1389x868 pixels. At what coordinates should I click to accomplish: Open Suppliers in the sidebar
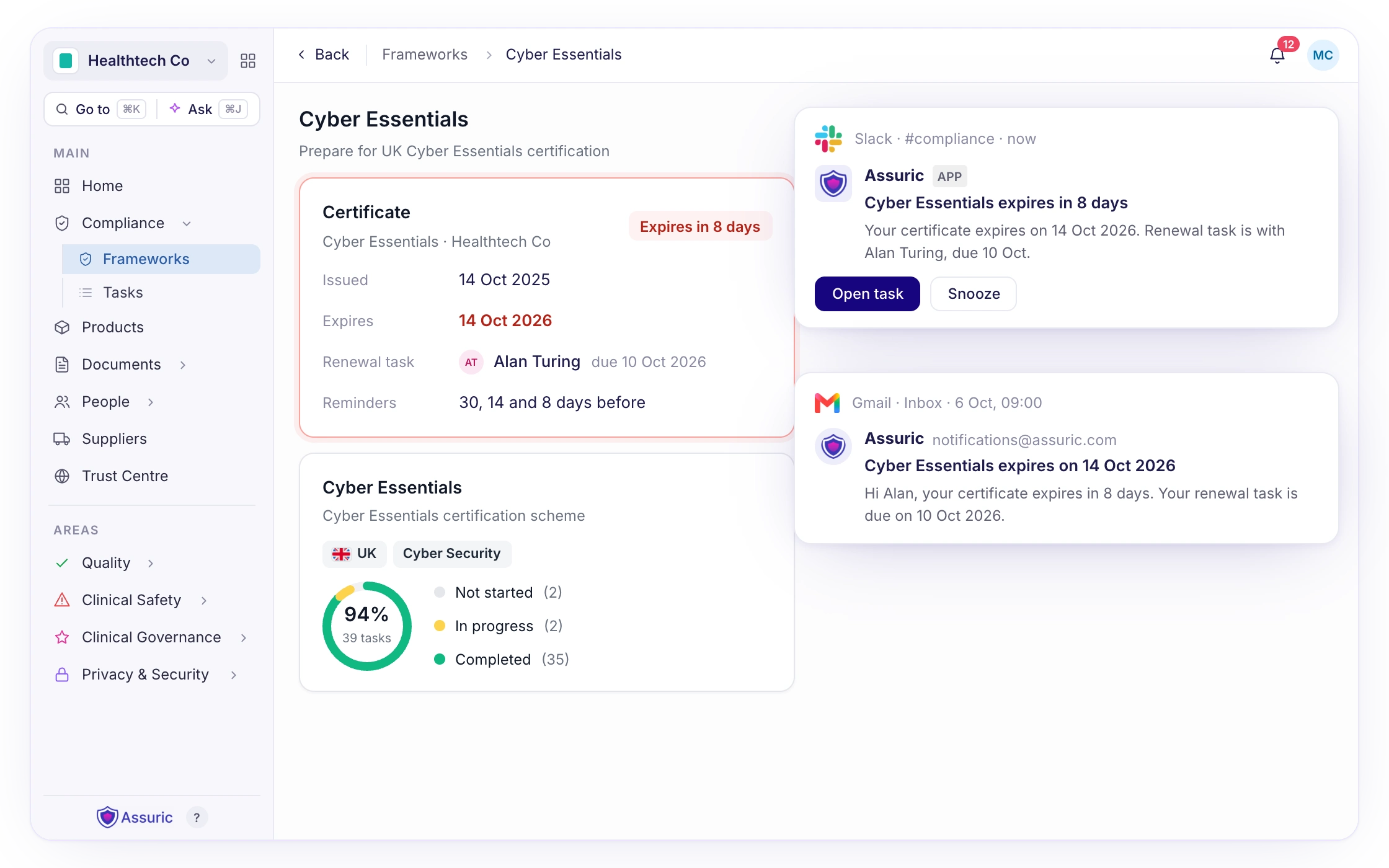(x=152, y=439)
